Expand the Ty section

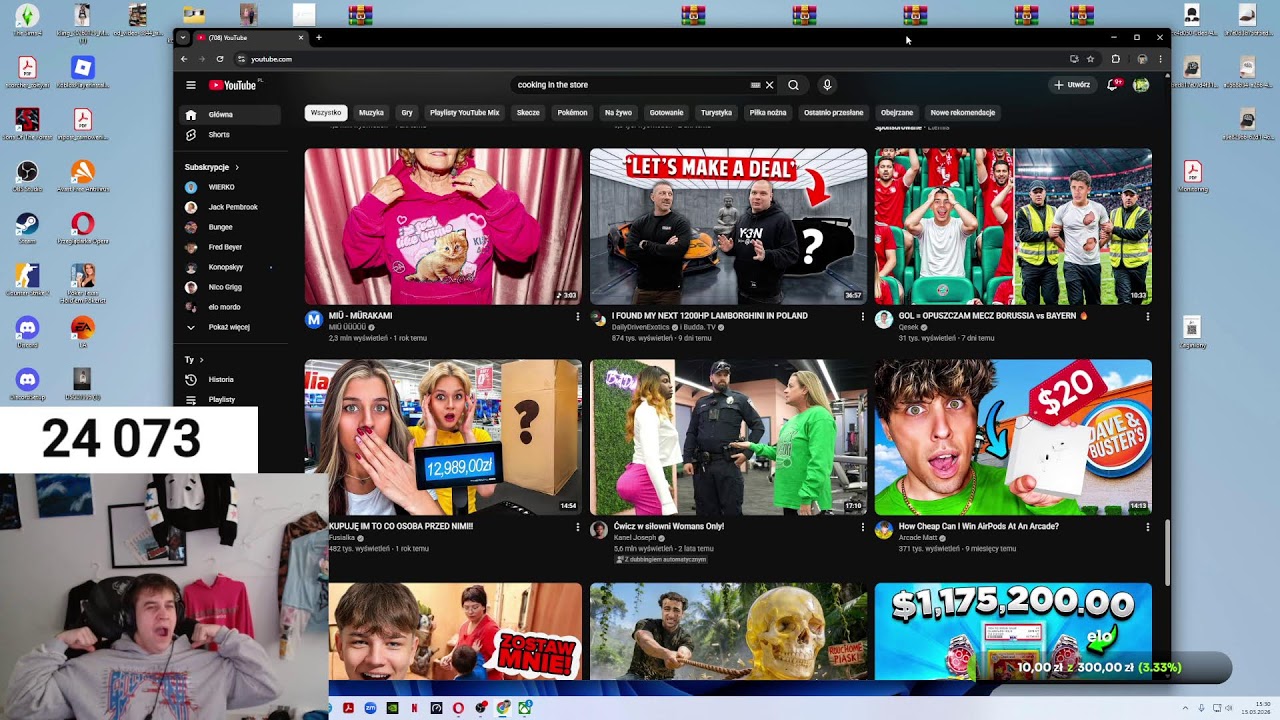coord(194,359)
